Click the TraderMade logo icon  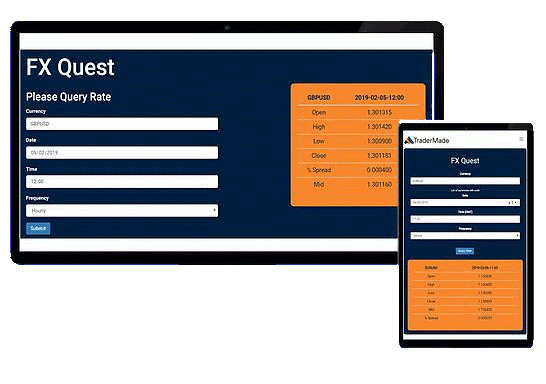click(x=409, y=140)
